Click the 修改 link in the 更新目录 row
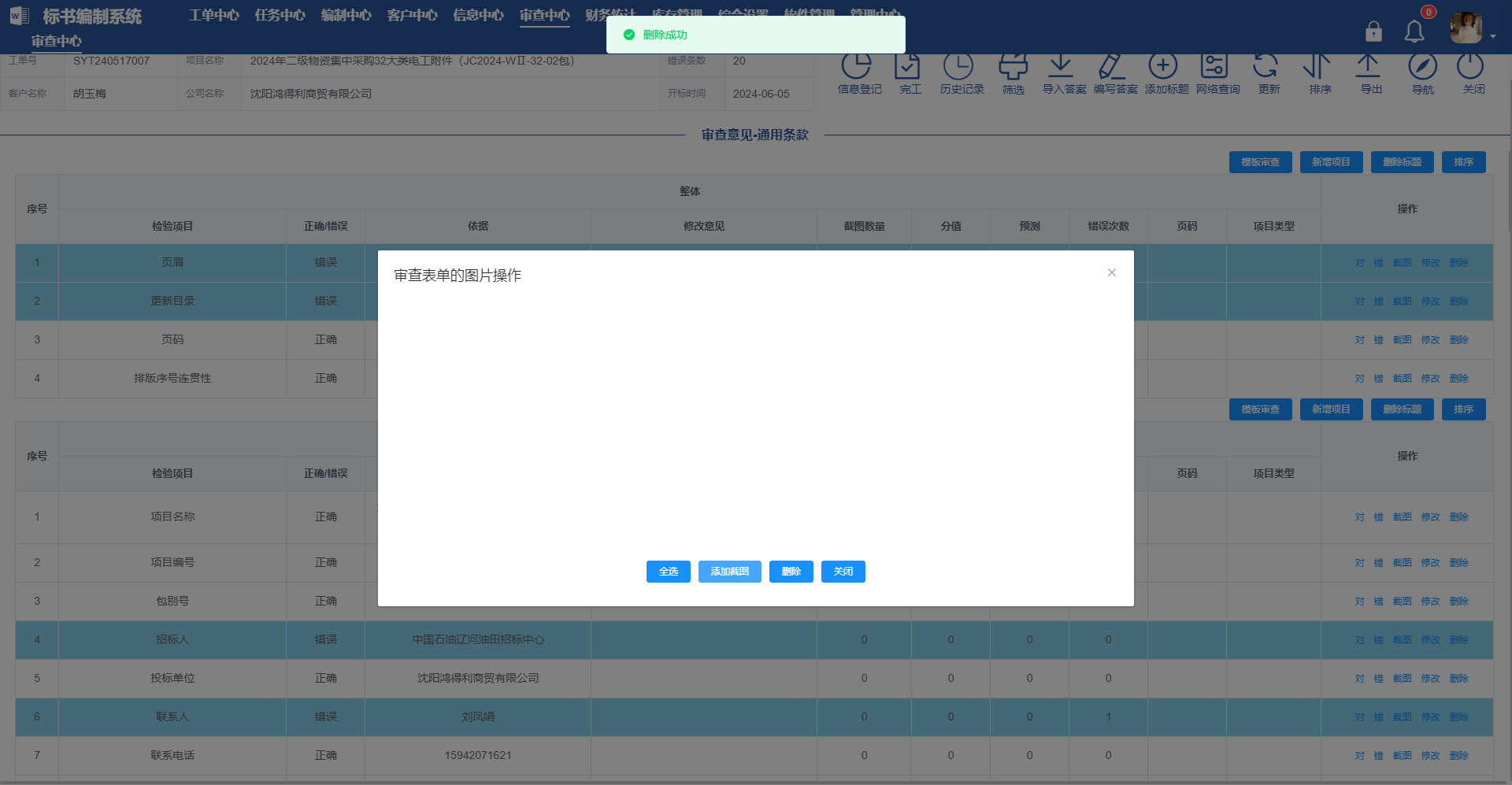The height and width of the screenshot is (785, 1512). (x=1431, y=302)
